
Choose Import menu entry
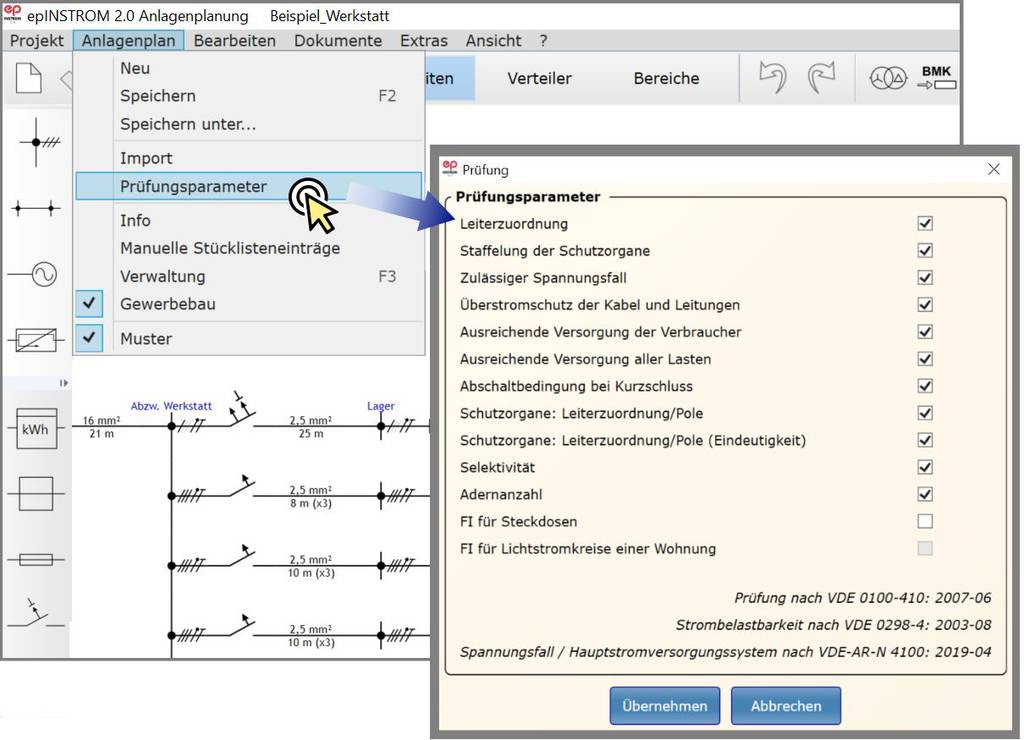[x=249, y=158]
